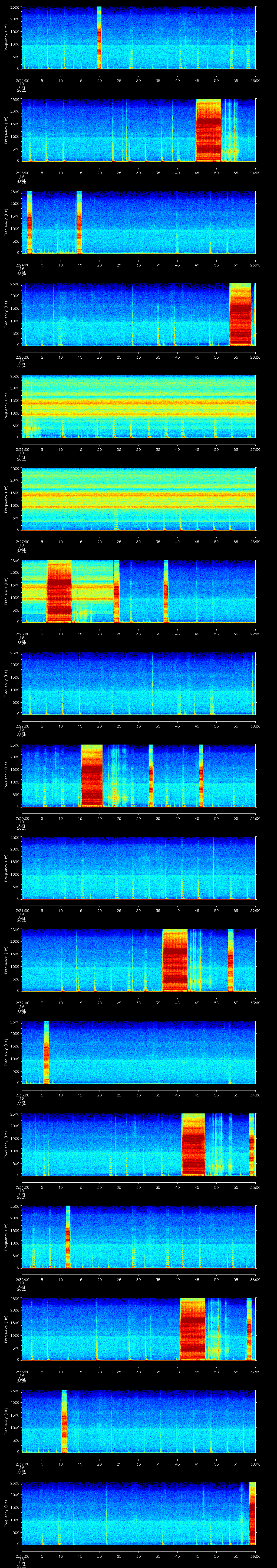
Task: Click the '2:30:00' time label
Action: [22, 818]
